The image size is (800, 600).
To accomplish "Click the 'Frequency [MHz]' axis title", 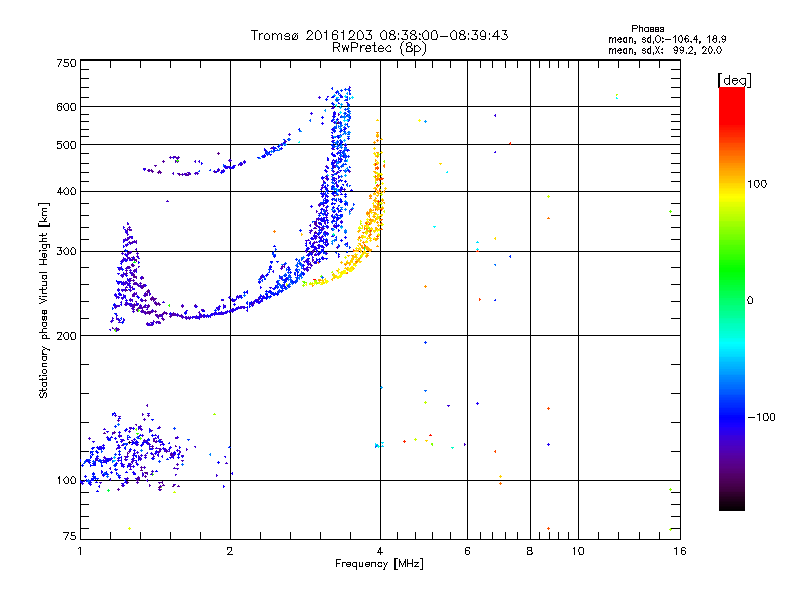I will (x=379, y=564).
